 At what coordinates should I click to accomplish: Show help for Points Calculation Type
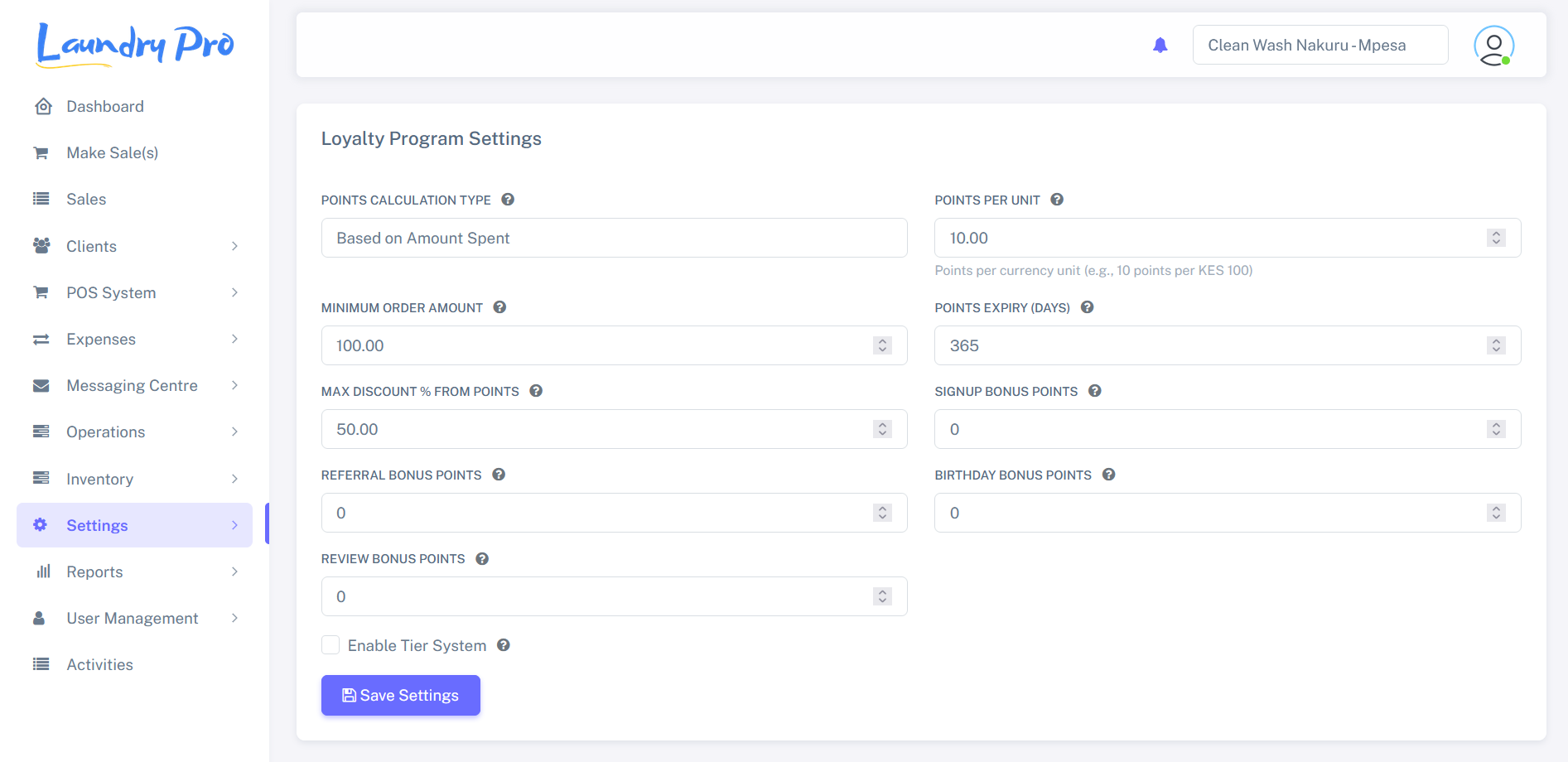tap(508, 200)
